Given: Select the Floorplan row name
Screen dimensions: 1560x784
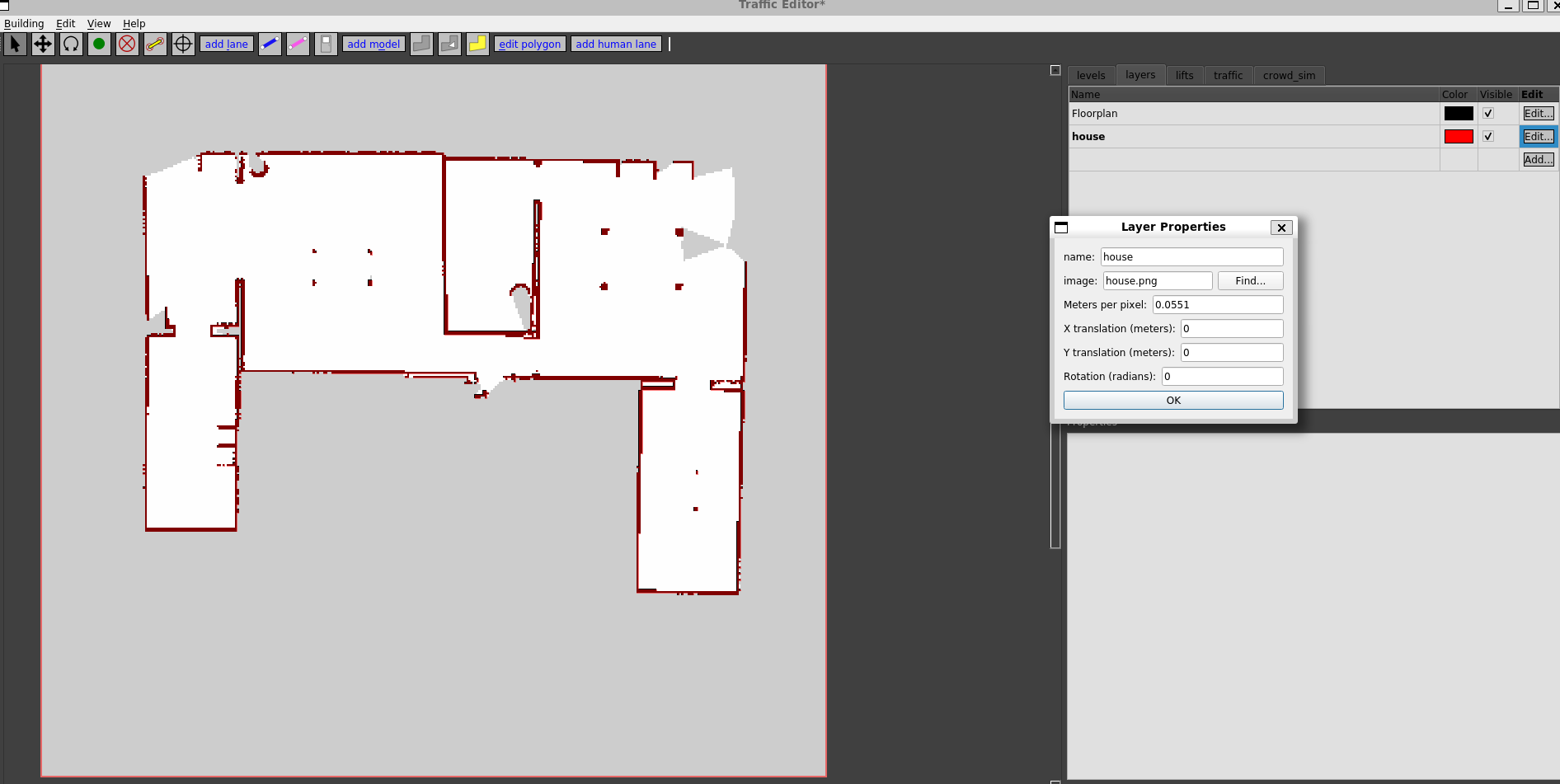Looking at the screenshot, I should pyautogui.click(x=1095, y=114).
